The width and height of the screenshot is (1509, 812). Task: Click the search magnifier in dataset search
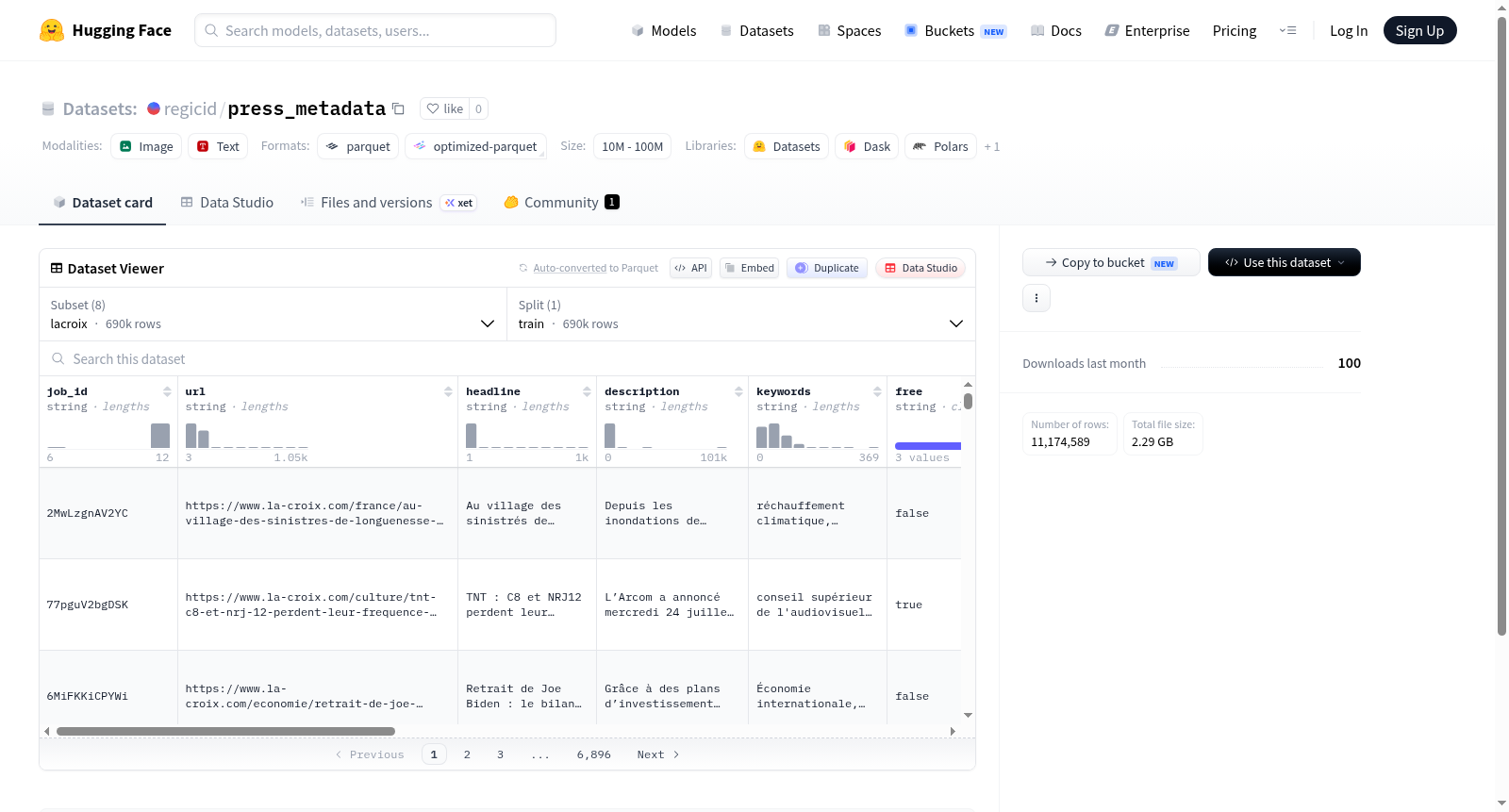58,358
